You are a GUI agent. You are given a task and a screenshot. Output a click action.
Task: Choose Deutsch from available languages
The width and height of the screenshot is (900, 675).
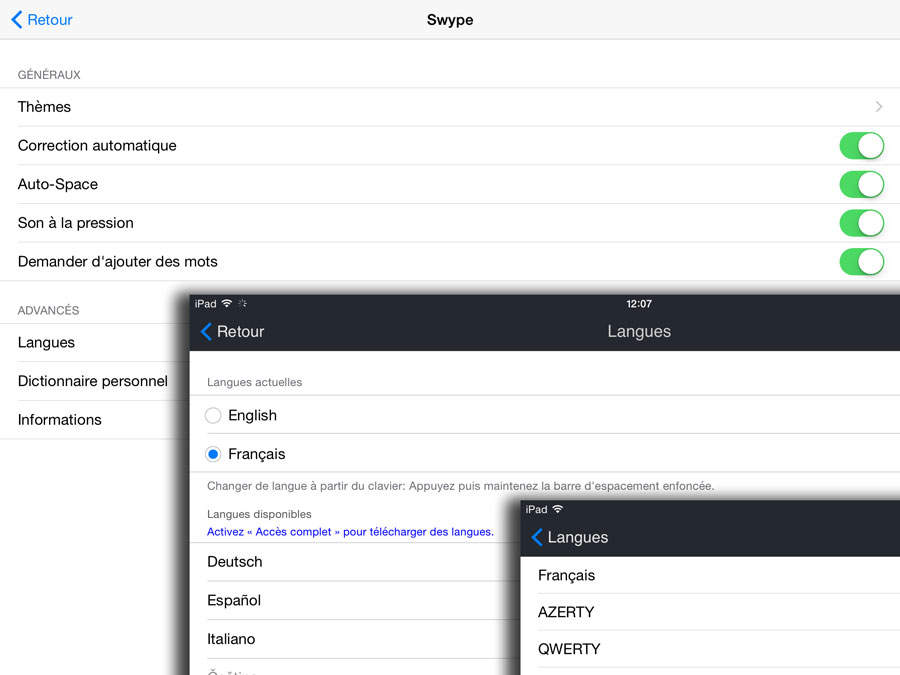point(355,562)
